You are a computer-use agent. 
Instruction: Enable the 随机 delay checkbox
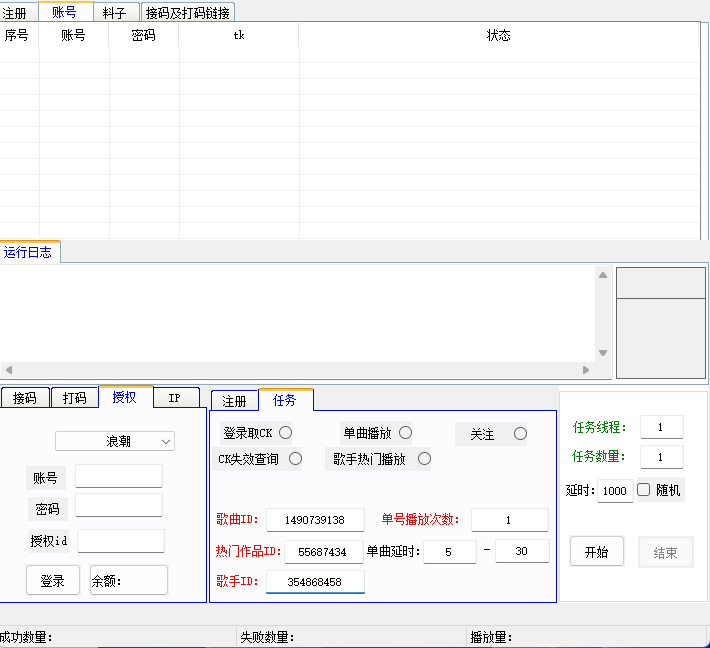click(644, 490)
